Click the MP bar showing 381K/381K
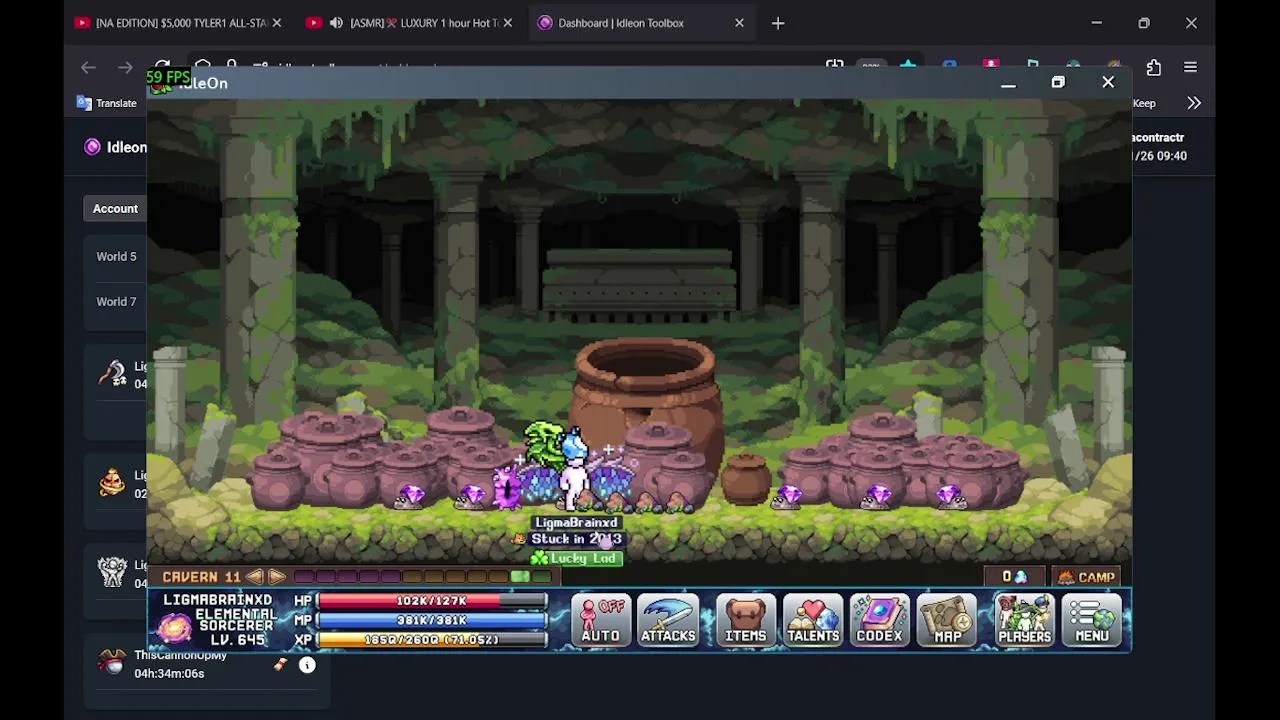The width and height of the screenshot is (1280, 720). (432, 620)
